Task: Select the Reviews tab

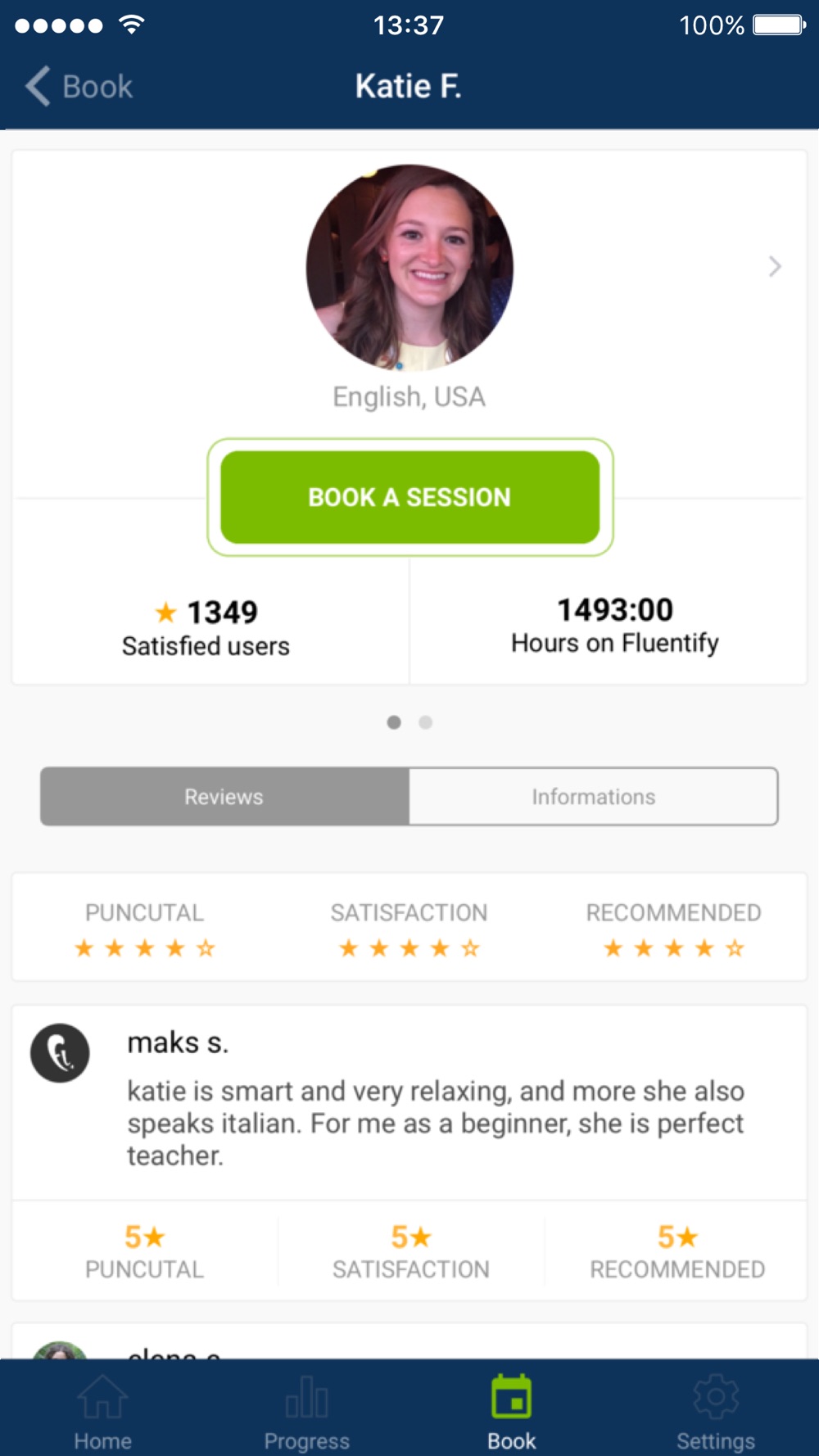Action: pos(224,797)
